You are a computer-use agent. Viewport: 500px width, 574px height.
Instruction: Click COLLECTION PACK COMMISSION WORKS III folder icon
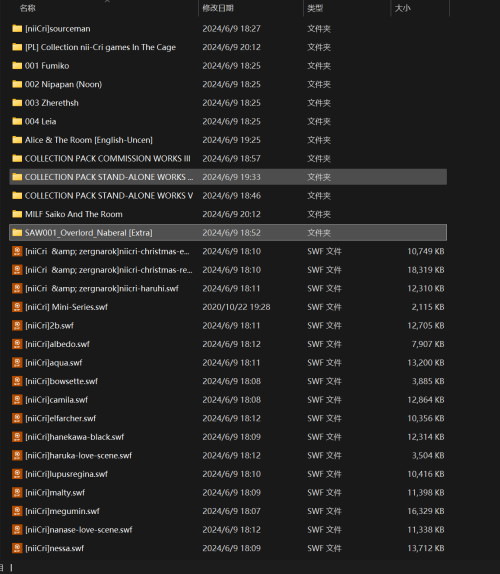tap(17, 159)
